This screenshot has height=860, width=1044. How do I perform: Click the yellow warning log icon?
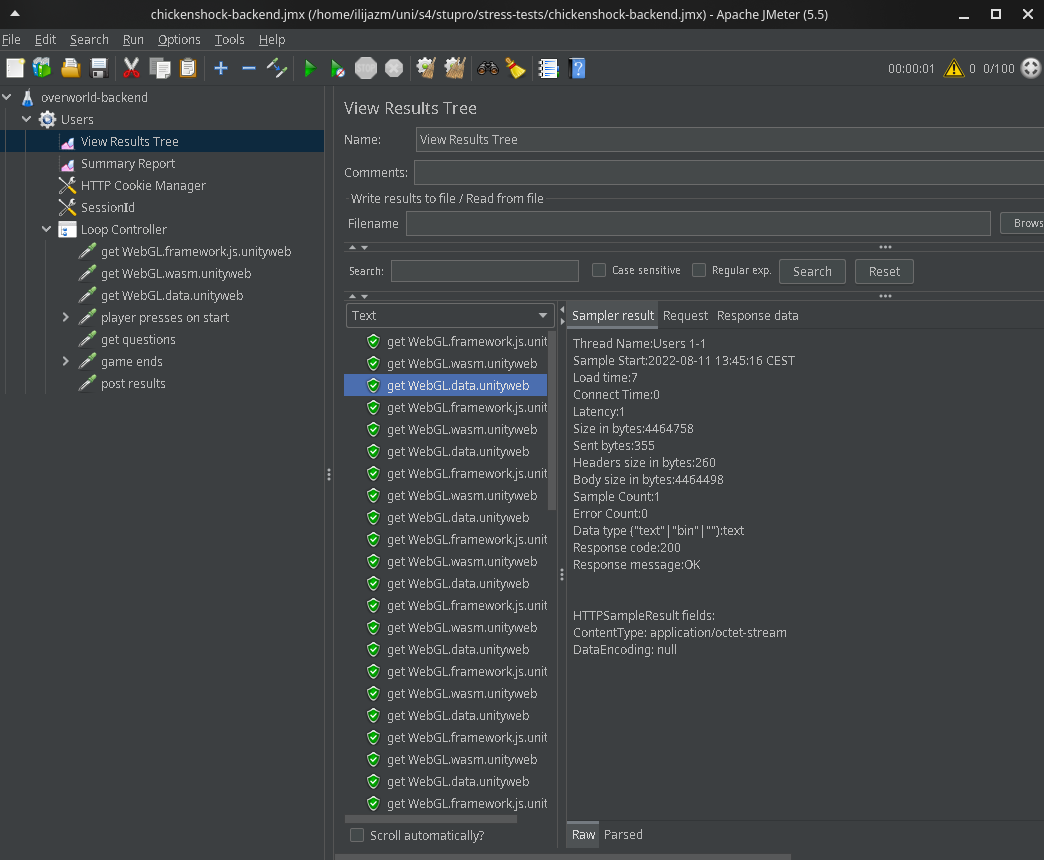click(953, 68)
